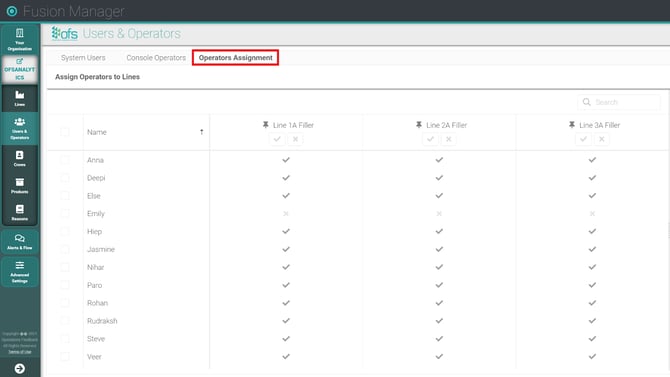This screenshot has height=377, width=670.
Task: Select the checkbox for Rudraksh
Action: pyautogui.click(x=65, y=321)
